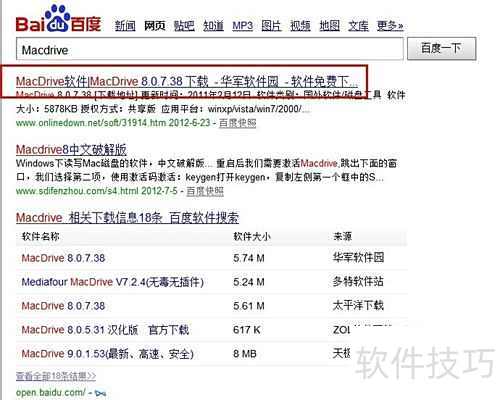500x400 pixels.
Task: Click the 来源 column header
Action: tap(342, 237)
